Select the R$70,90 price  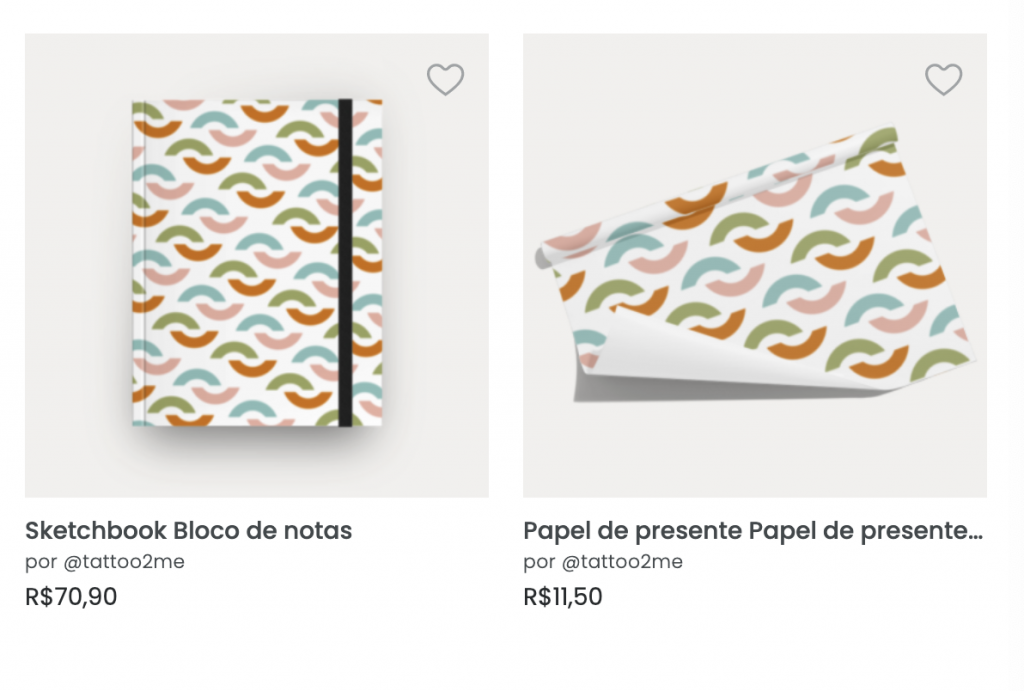[x=71, y=597]
